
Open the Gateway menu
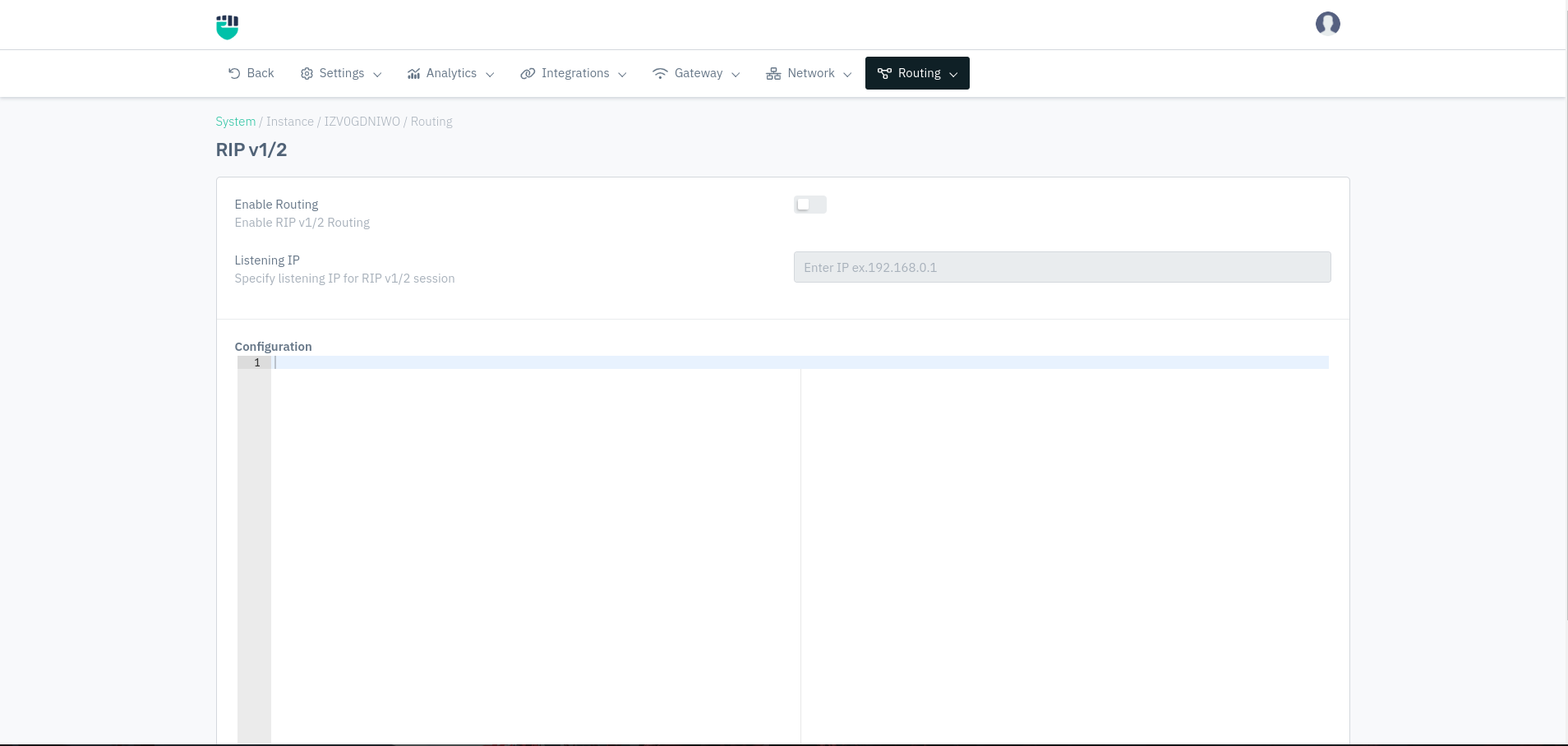tap(698, 73)
